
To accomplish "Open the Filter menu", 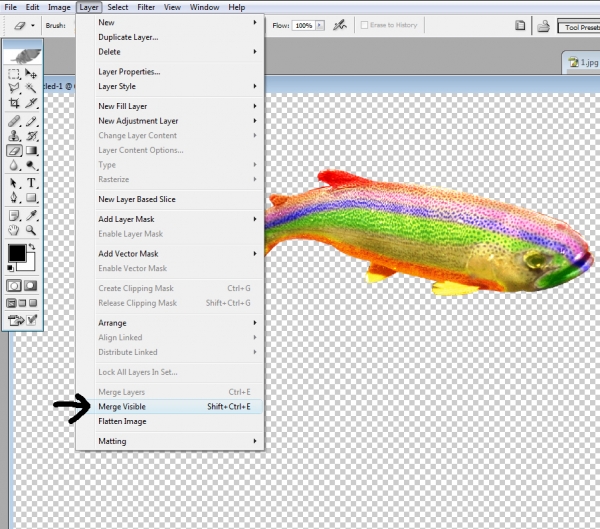I will tap(146, 7).
